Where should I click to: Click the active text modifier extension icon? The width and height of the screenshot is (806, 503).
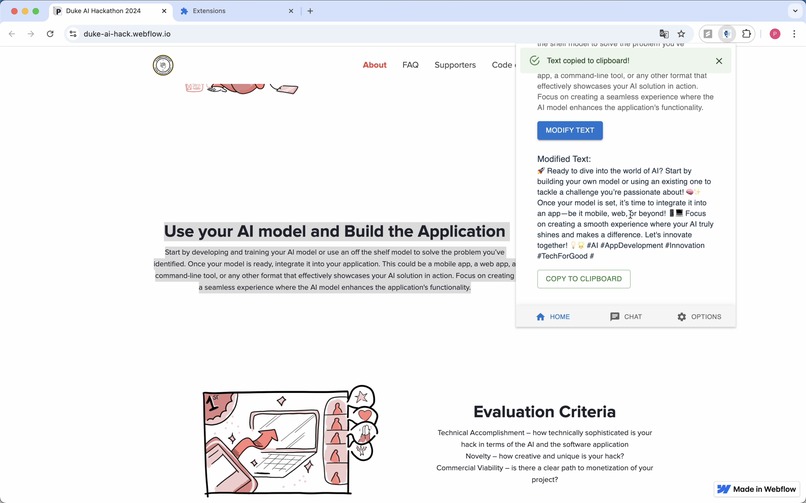click(x=727, y=34)
